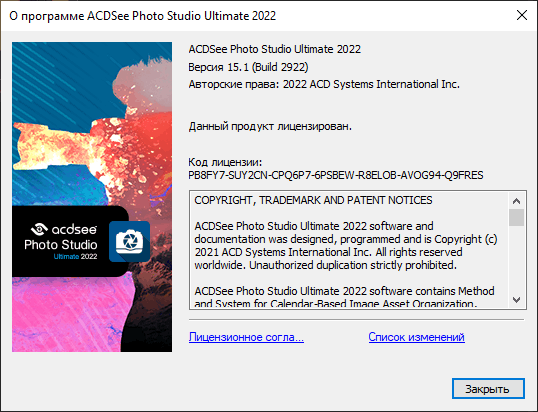
Task: Click the acdsee eye logo icon
Action: pyautogui.click(x=39, y=229)
